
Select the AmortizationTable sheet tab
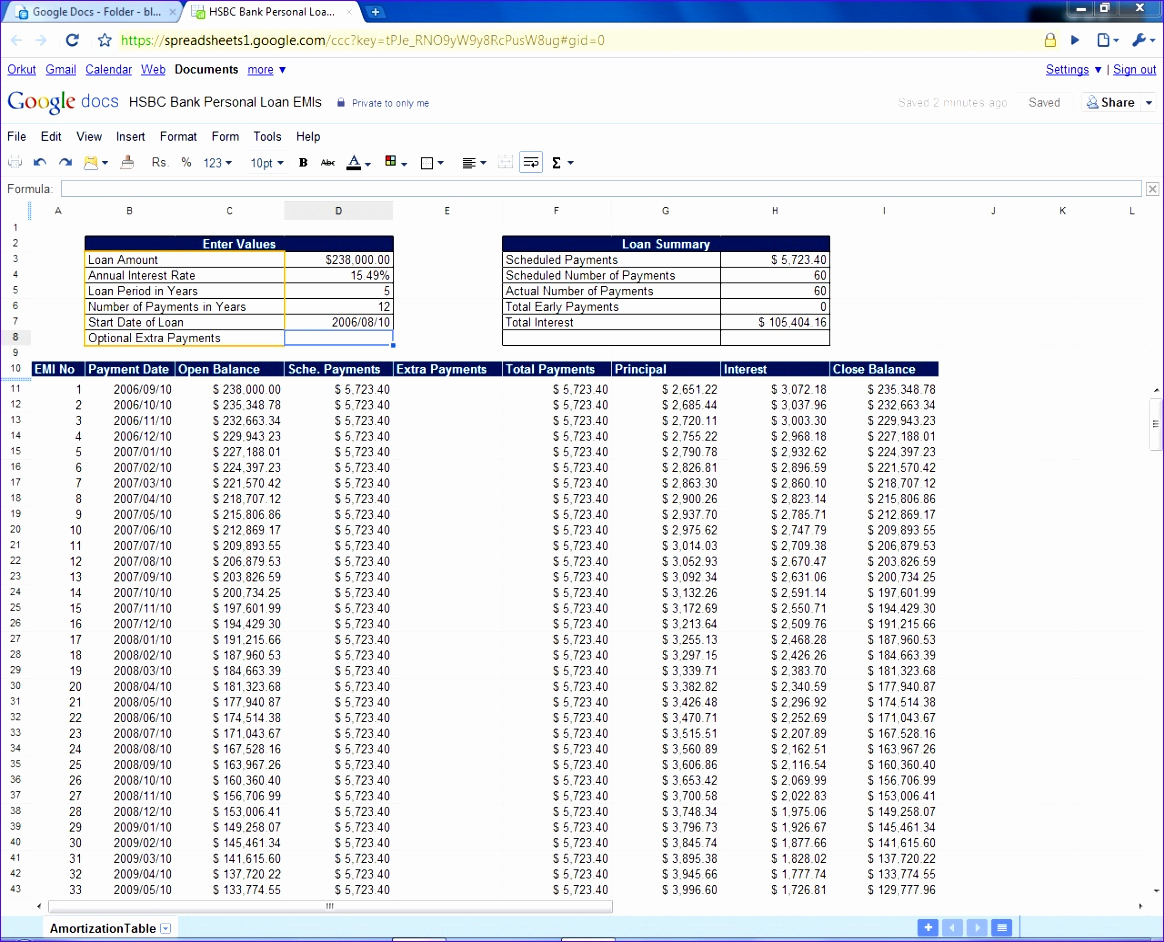102,929
